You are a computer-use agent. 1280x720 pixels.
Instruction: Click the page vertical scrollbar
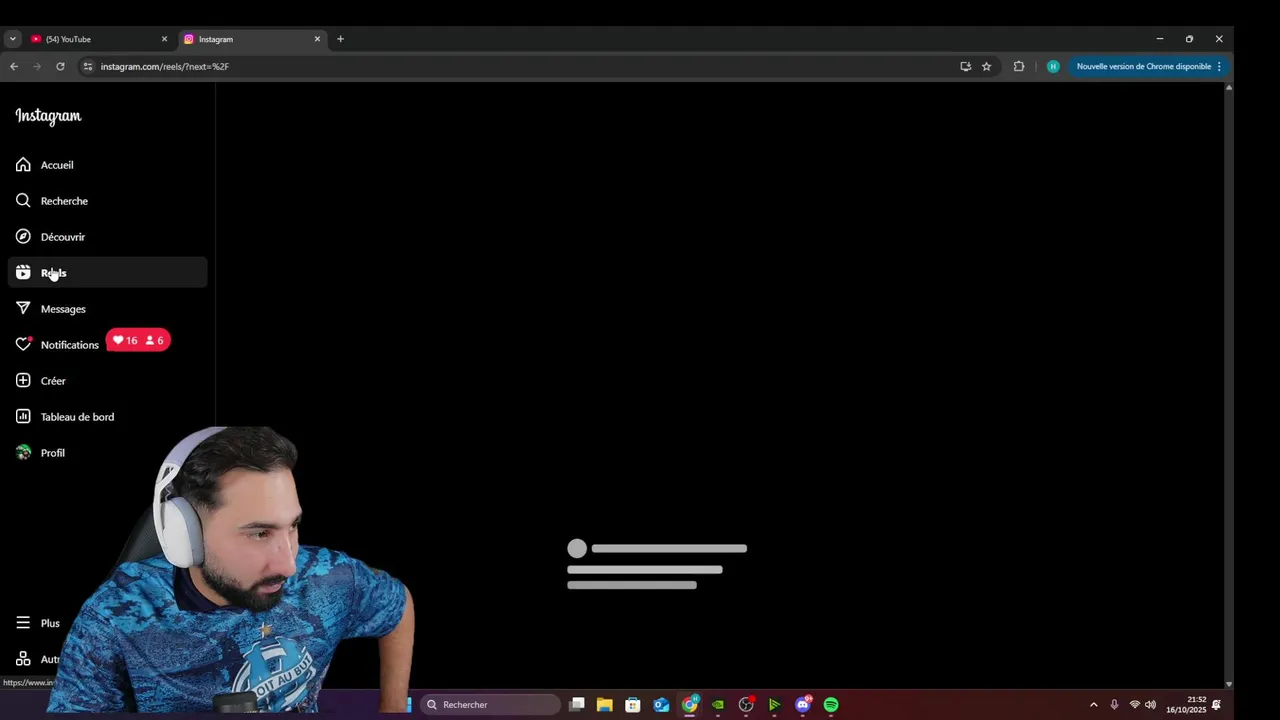[1229, 385]
